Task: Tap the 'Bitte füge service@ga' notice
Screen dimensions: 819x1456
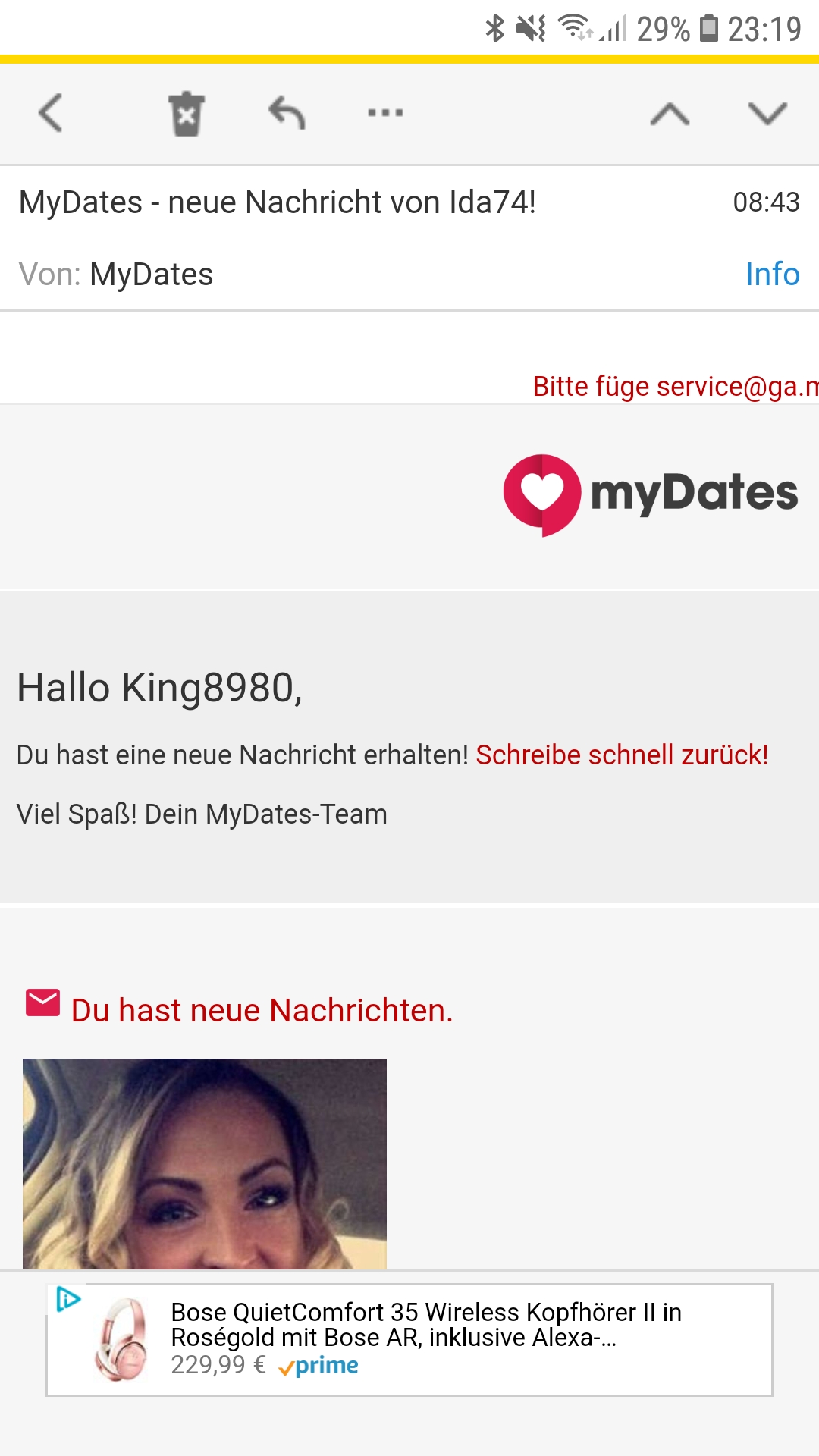Action: (x=675, y=387)
